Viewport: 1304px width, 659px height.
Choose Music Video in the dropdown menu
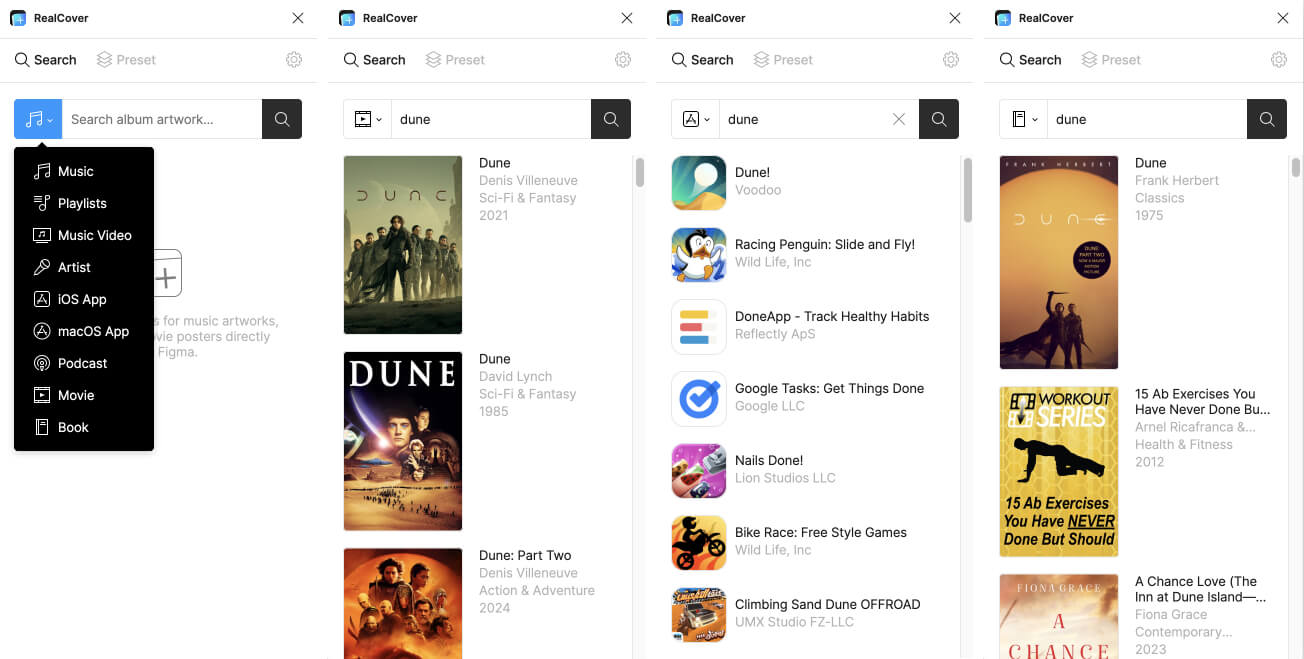(94, 235)
